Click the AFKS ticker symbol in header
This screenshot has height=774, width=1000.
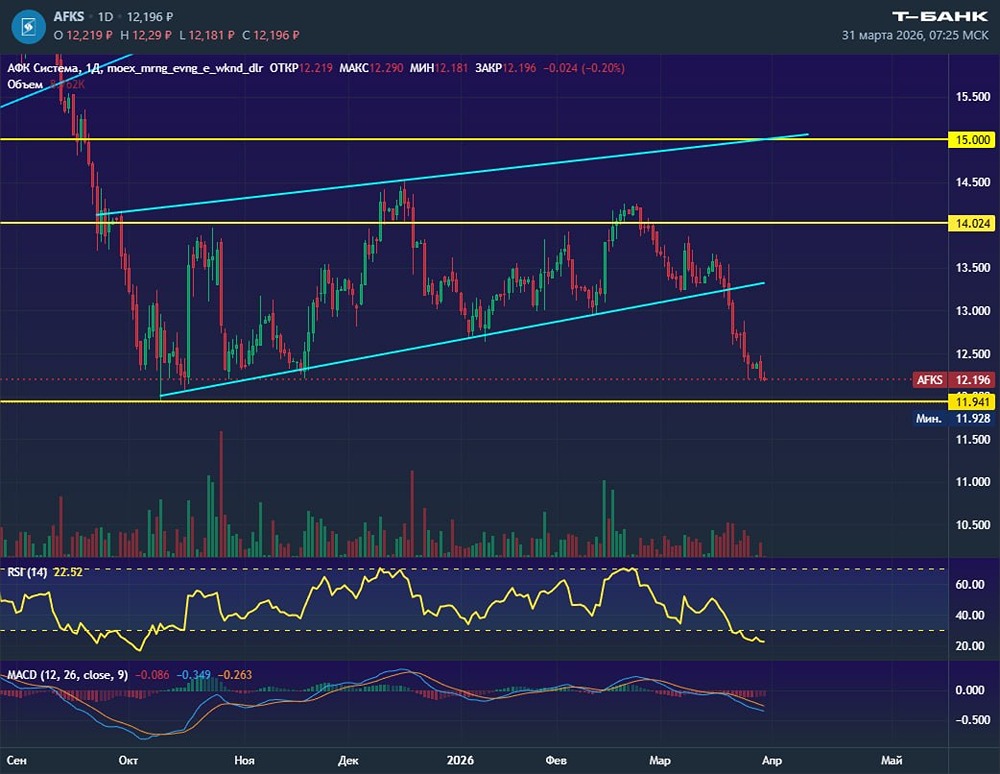[70, 18]
